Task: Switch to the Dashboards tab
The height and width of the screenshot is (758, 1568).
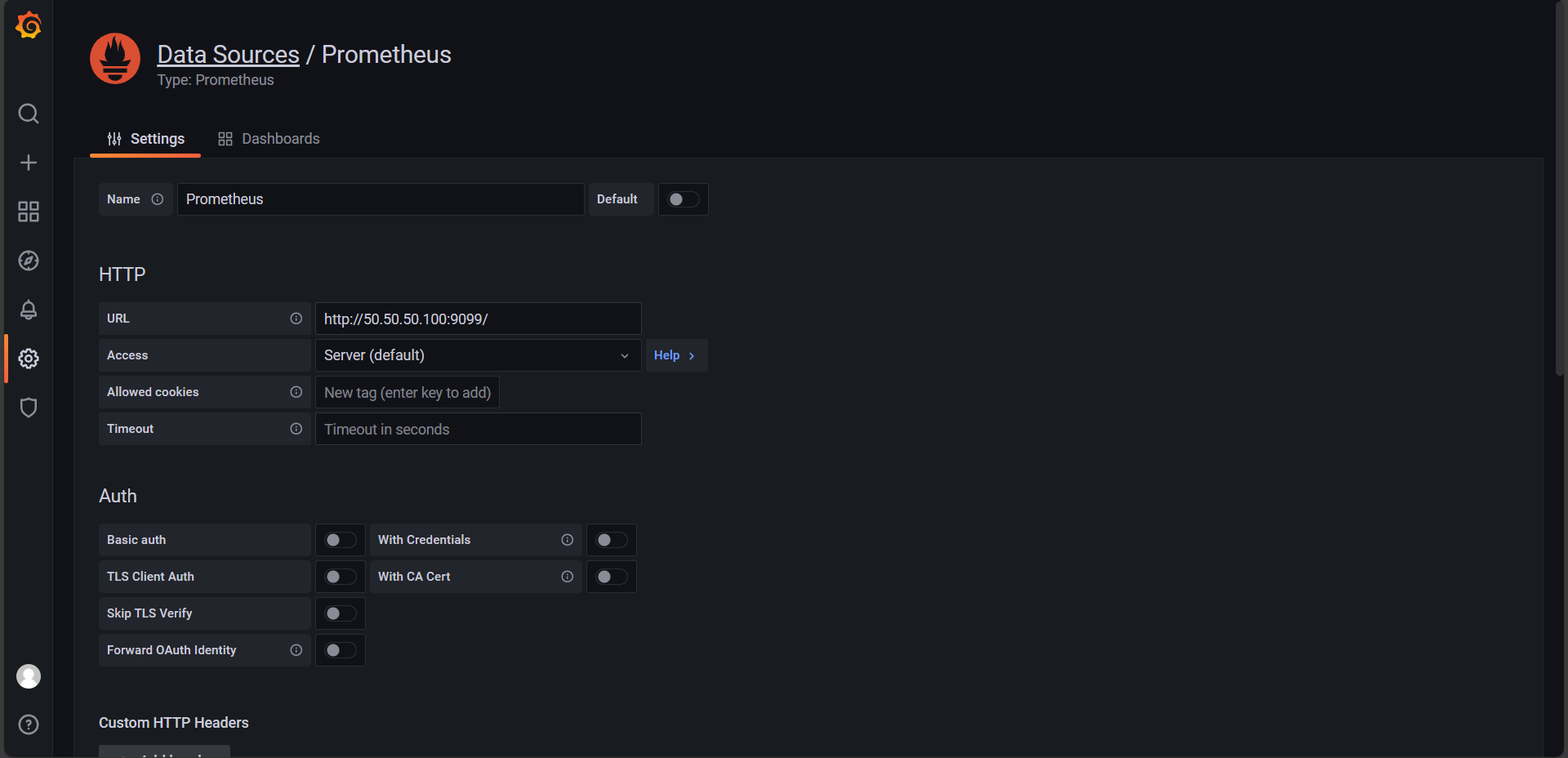Action: pyautogui.click(x=269, y=139)
